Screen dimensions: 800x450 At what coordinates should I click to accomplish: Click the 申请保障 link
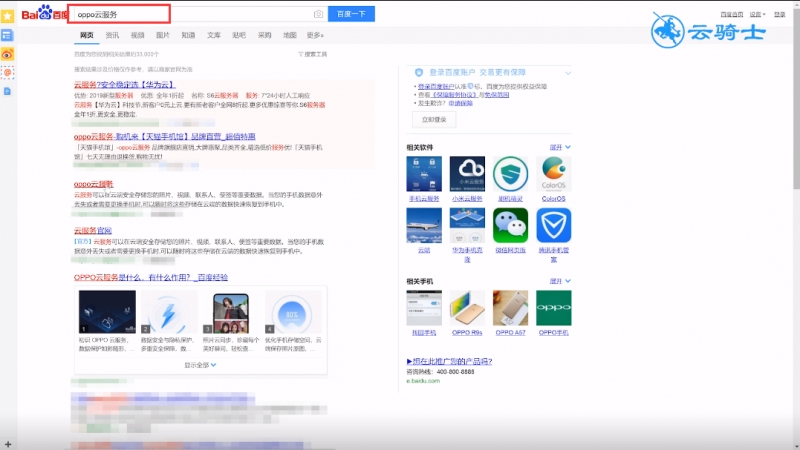460,103
